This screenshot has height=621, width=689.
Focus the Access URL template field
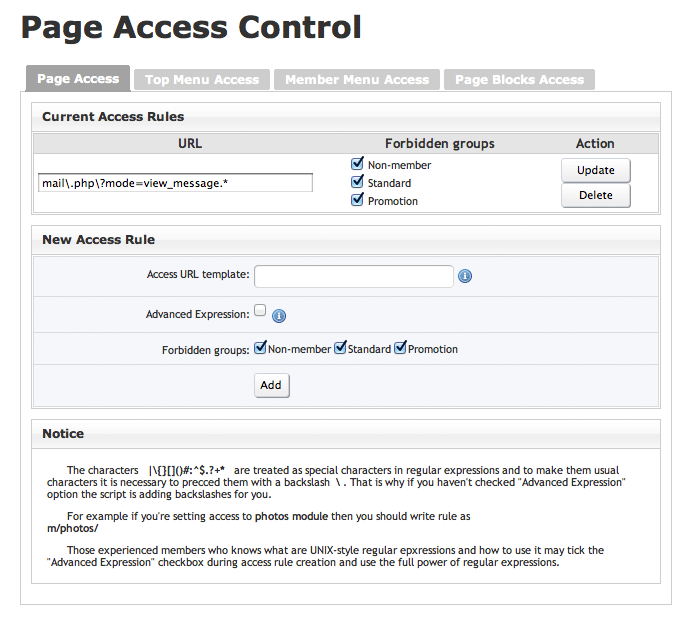click(x=354, y=276)
